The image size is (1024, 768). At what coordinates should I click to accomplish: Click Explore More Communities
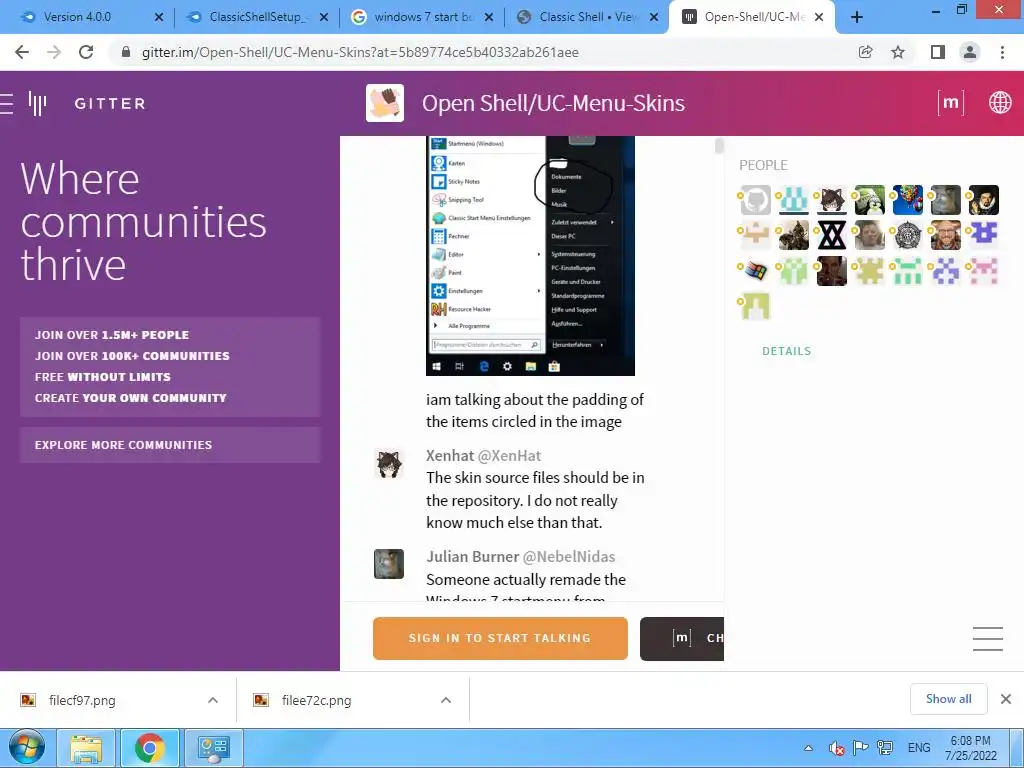pyautogui.click(x=170, y=445)
